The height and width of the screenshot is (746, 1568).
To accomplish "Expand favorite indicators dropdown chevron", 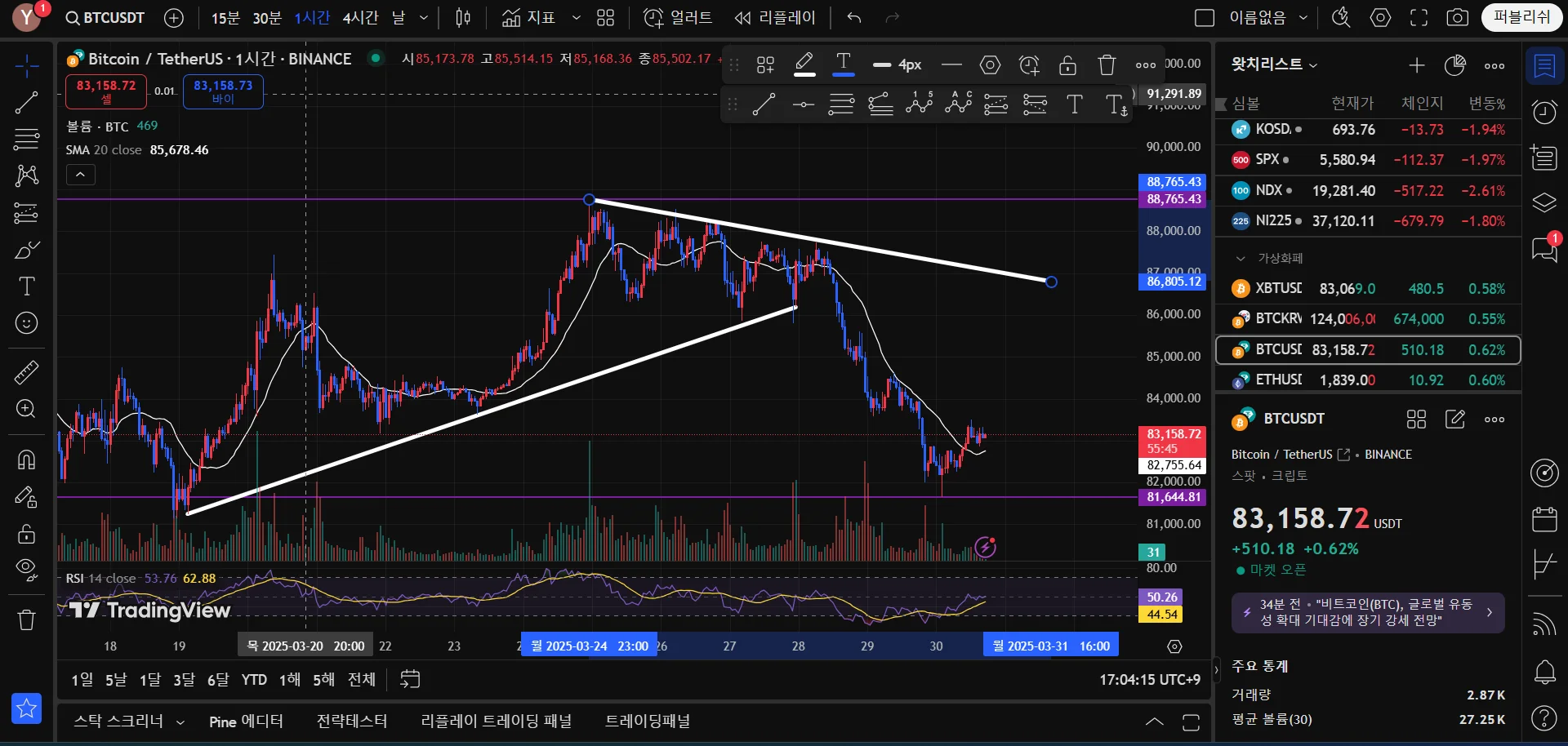I will pos(576,18).
